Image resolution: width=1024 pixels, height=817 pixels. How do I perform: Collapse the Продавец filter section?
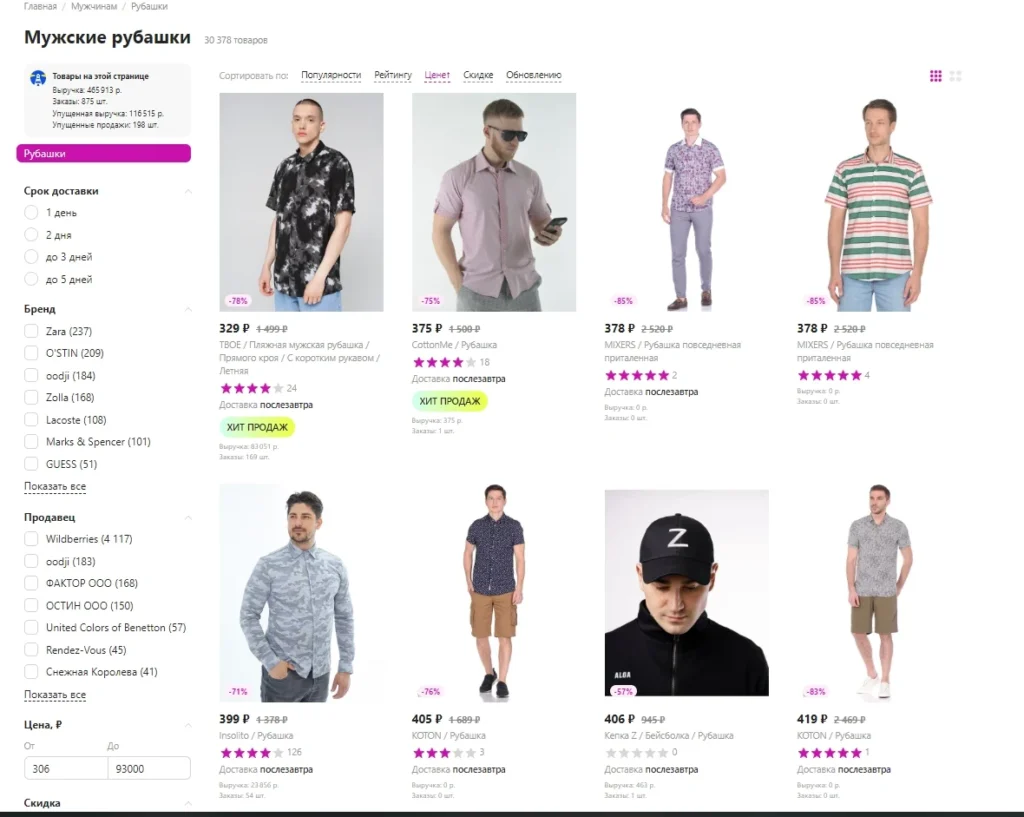pos(188,517)
